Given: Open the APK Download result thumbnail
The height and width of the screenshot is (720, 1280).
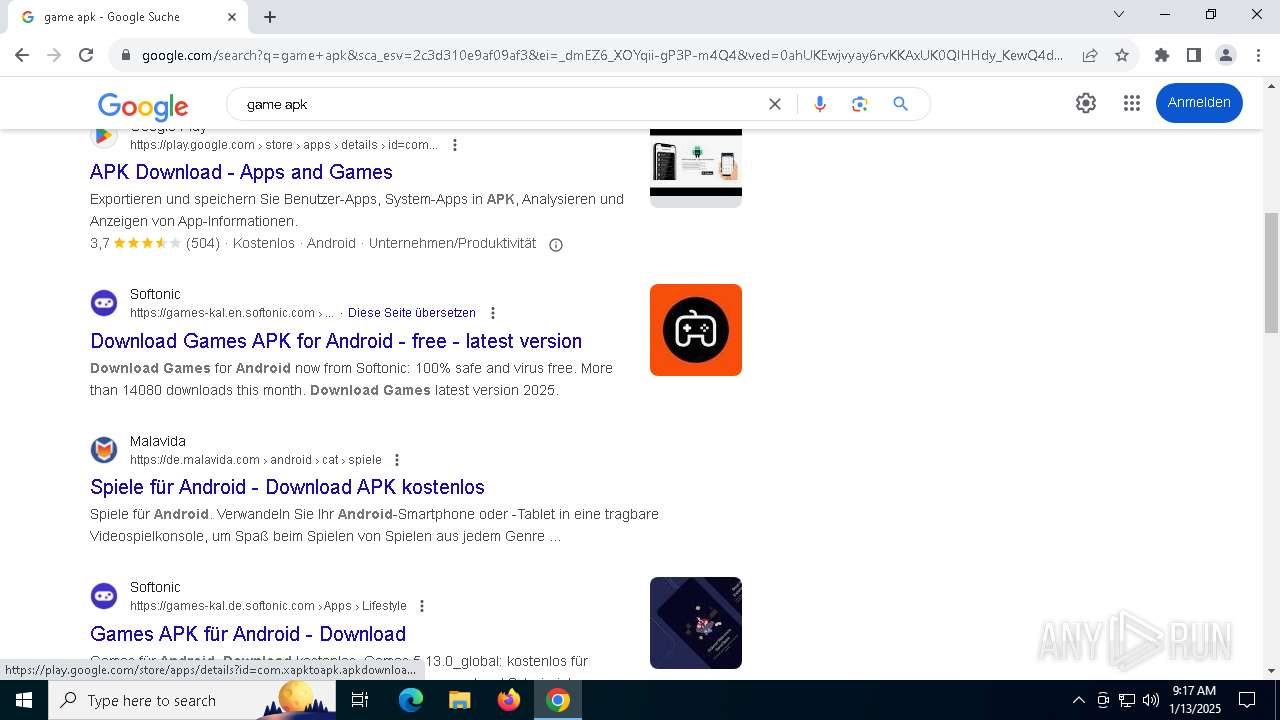Looking at the screenshot, I should [x=696, y=168].
